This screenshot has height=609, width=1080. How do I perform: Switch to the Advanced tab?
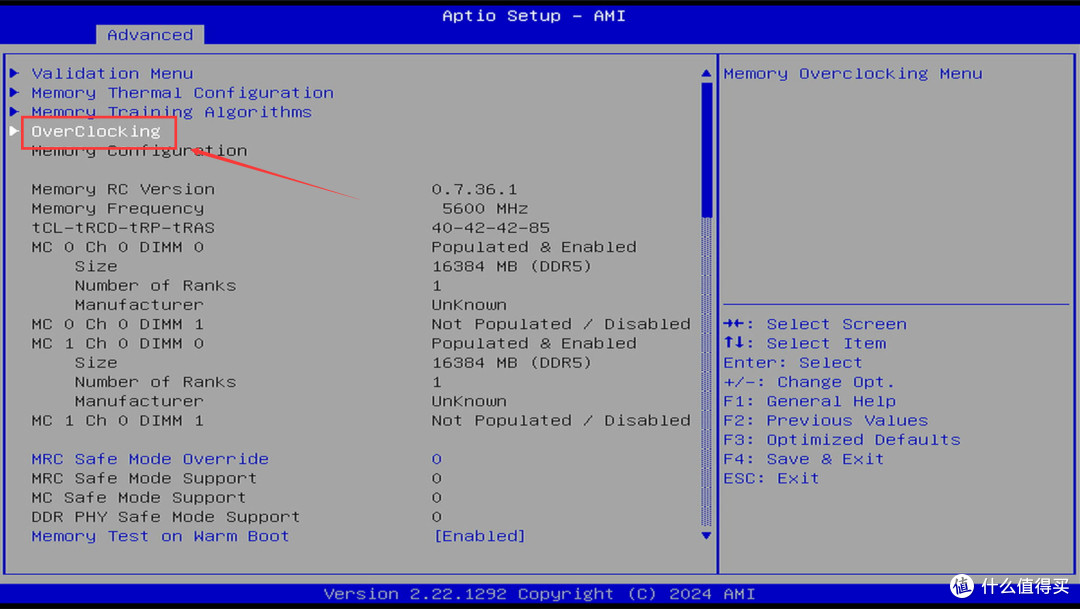tap(150, 35)
